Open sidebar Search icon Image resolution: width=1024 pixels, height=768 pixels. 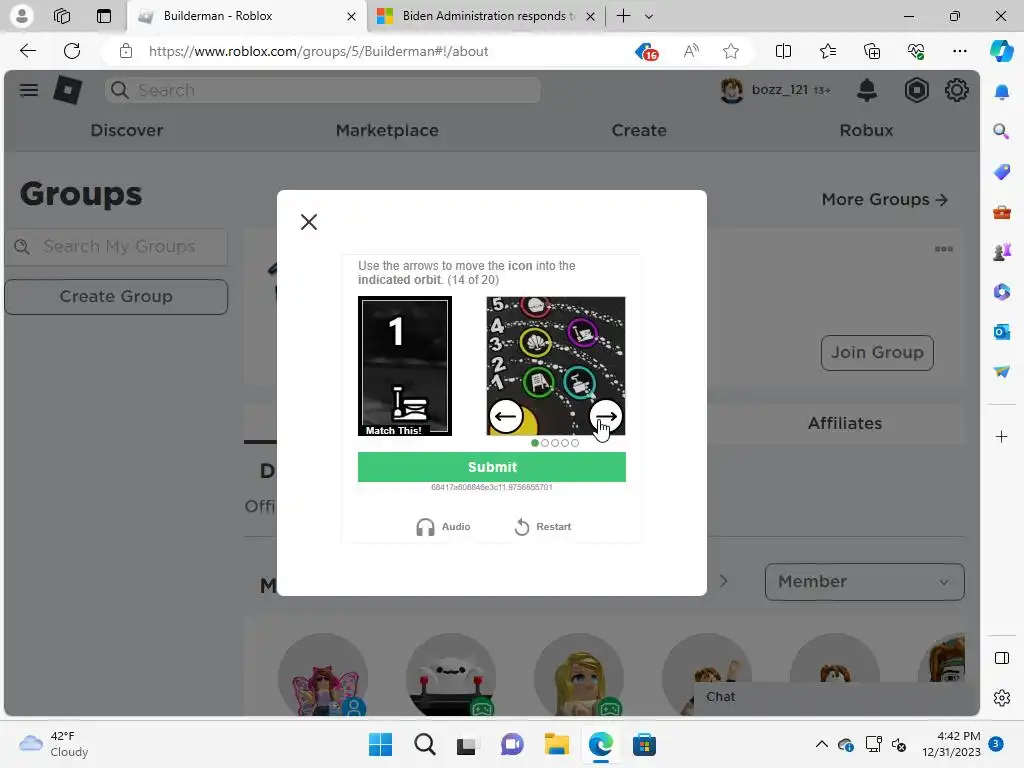pos(1001,131)
